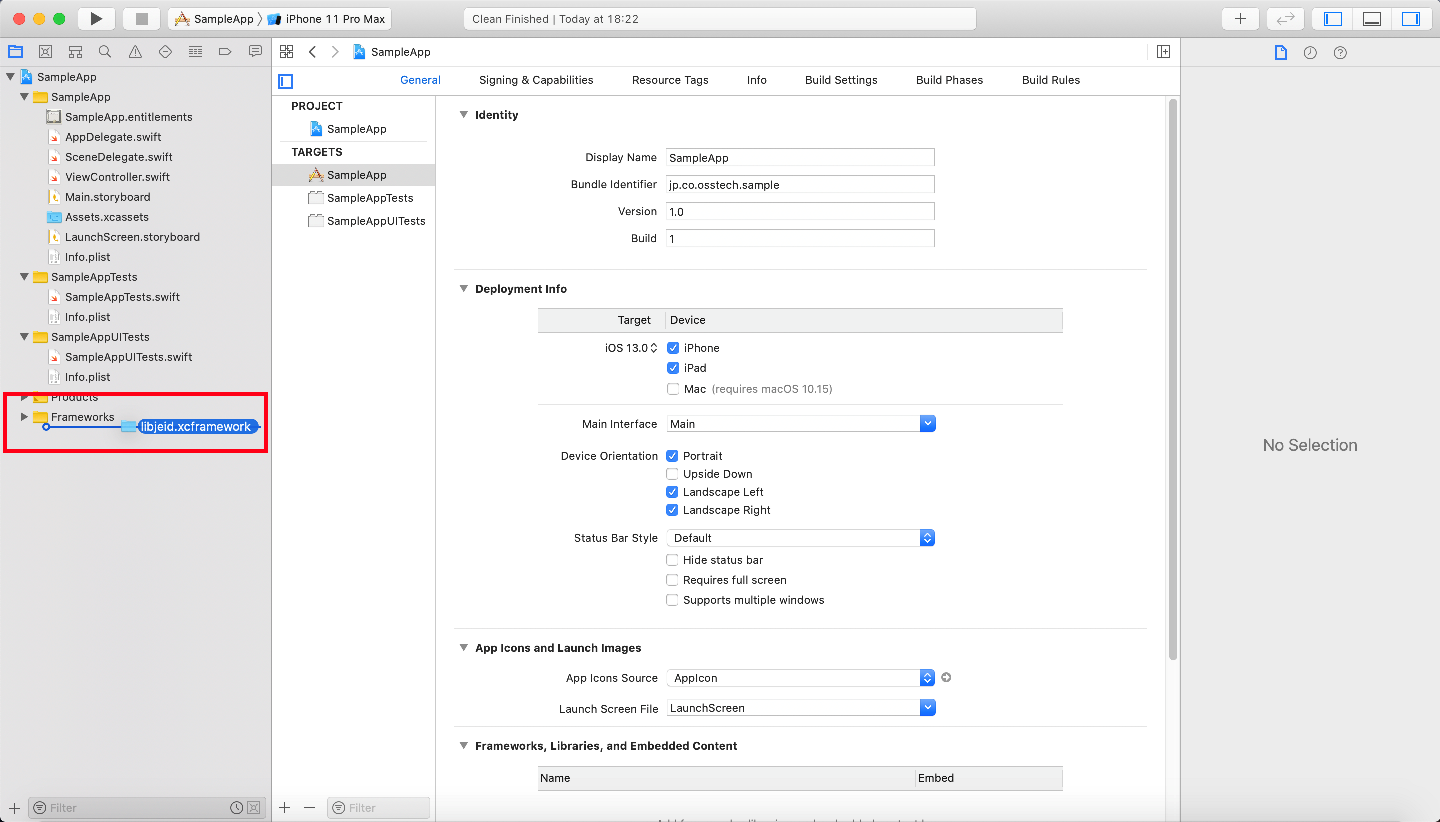The height and width of the screenshot is (822, 1440).
Task: Go to the AppIcon asset arrow
Action: point(946,678)
